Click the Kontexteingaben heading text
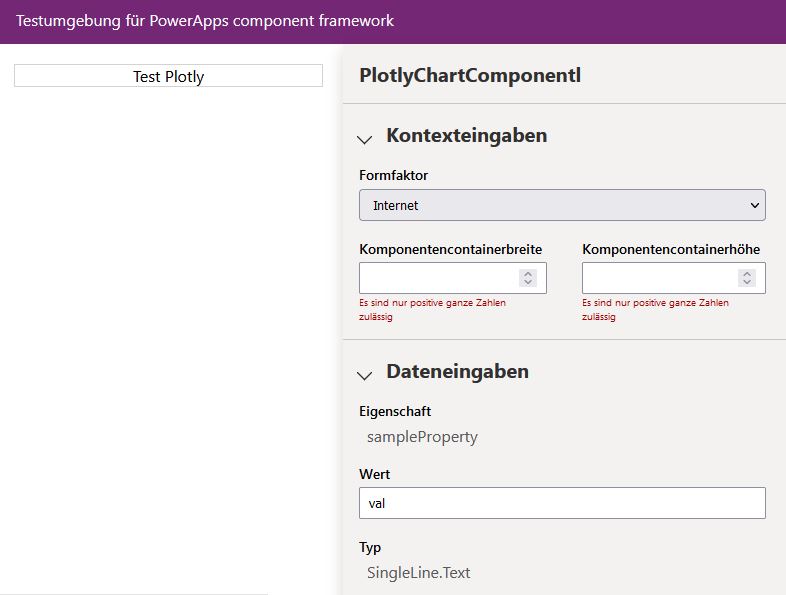 466,136
